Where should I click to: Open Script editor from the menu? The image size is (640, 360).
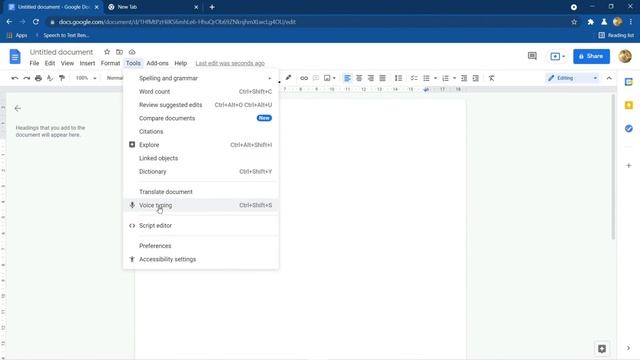200,225
